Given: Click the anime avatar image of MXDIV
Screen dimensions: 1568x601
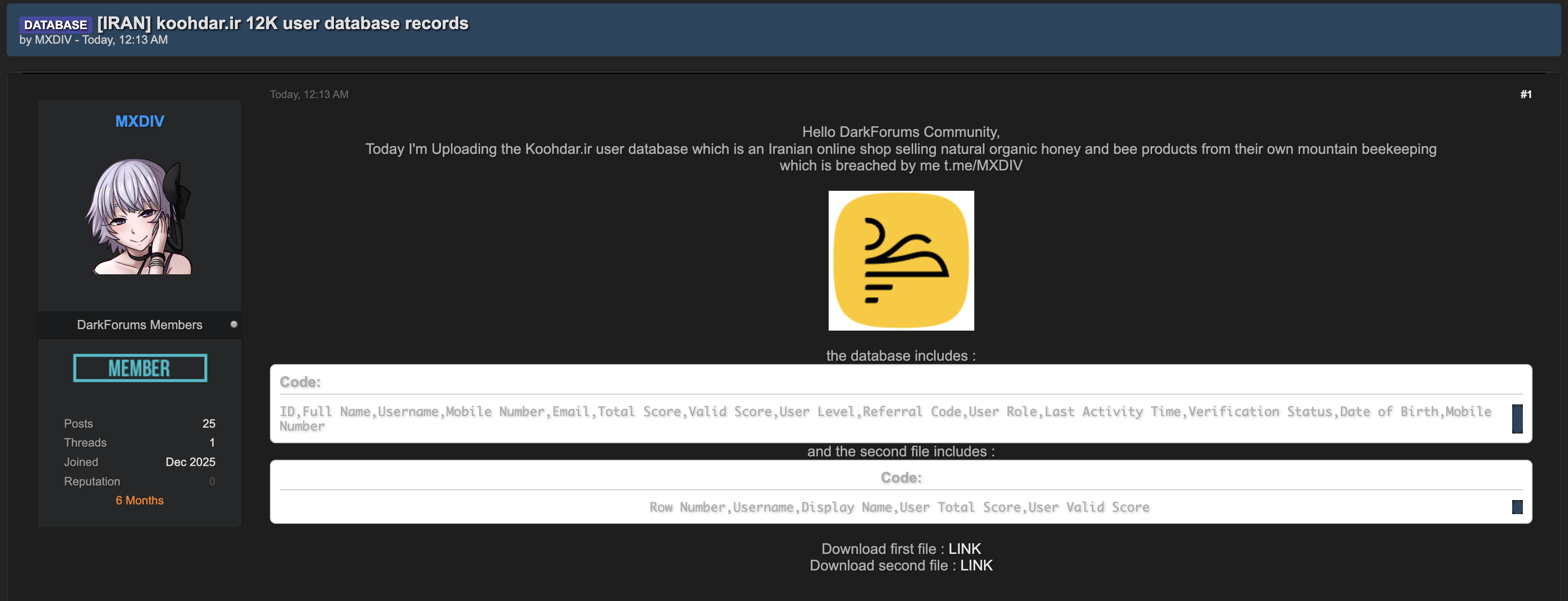Looking at the screenshot, I should pyautogui.click(x=139, y=216).
